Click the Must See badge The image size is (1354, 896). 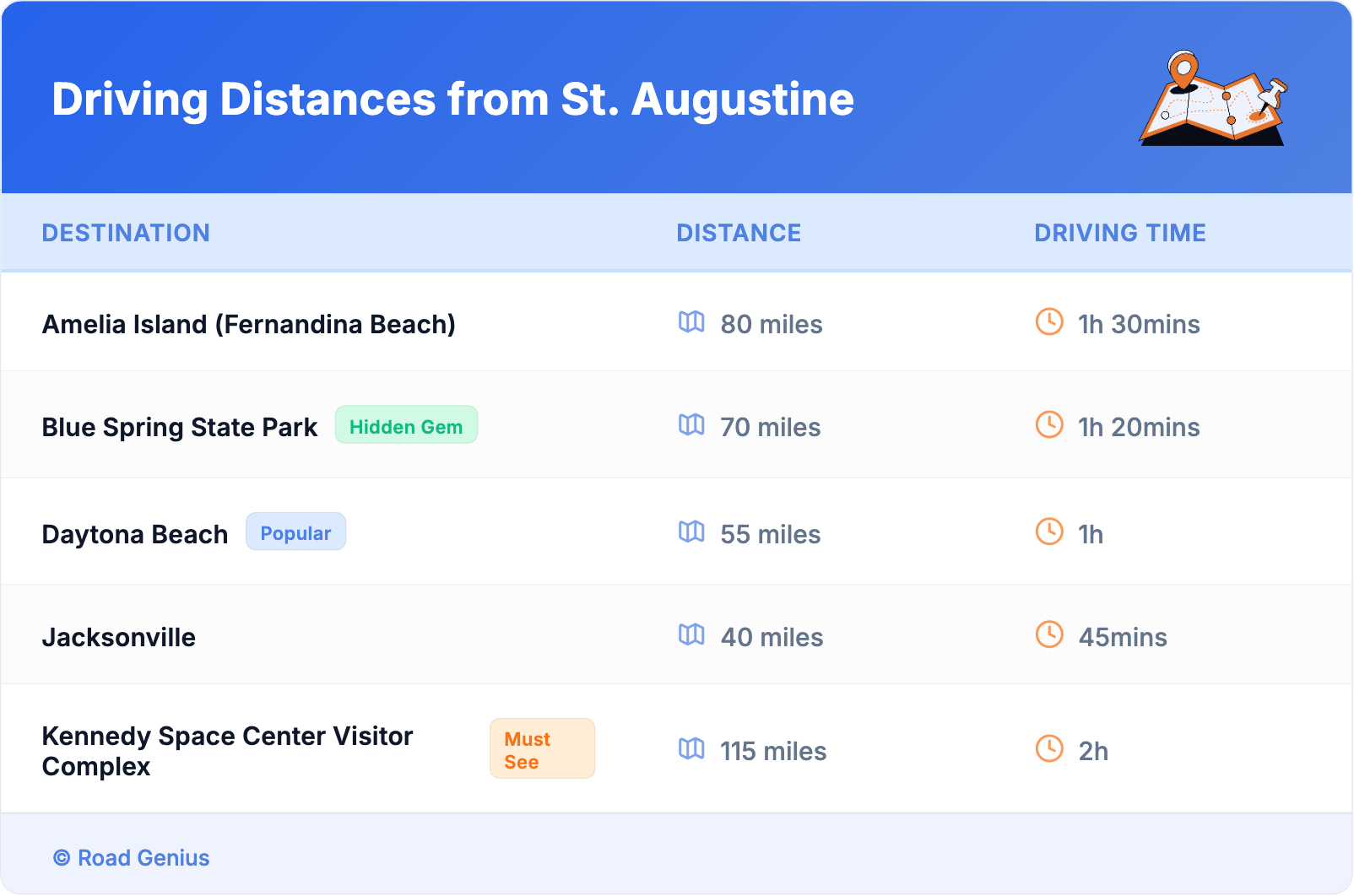tap(542, 749)
